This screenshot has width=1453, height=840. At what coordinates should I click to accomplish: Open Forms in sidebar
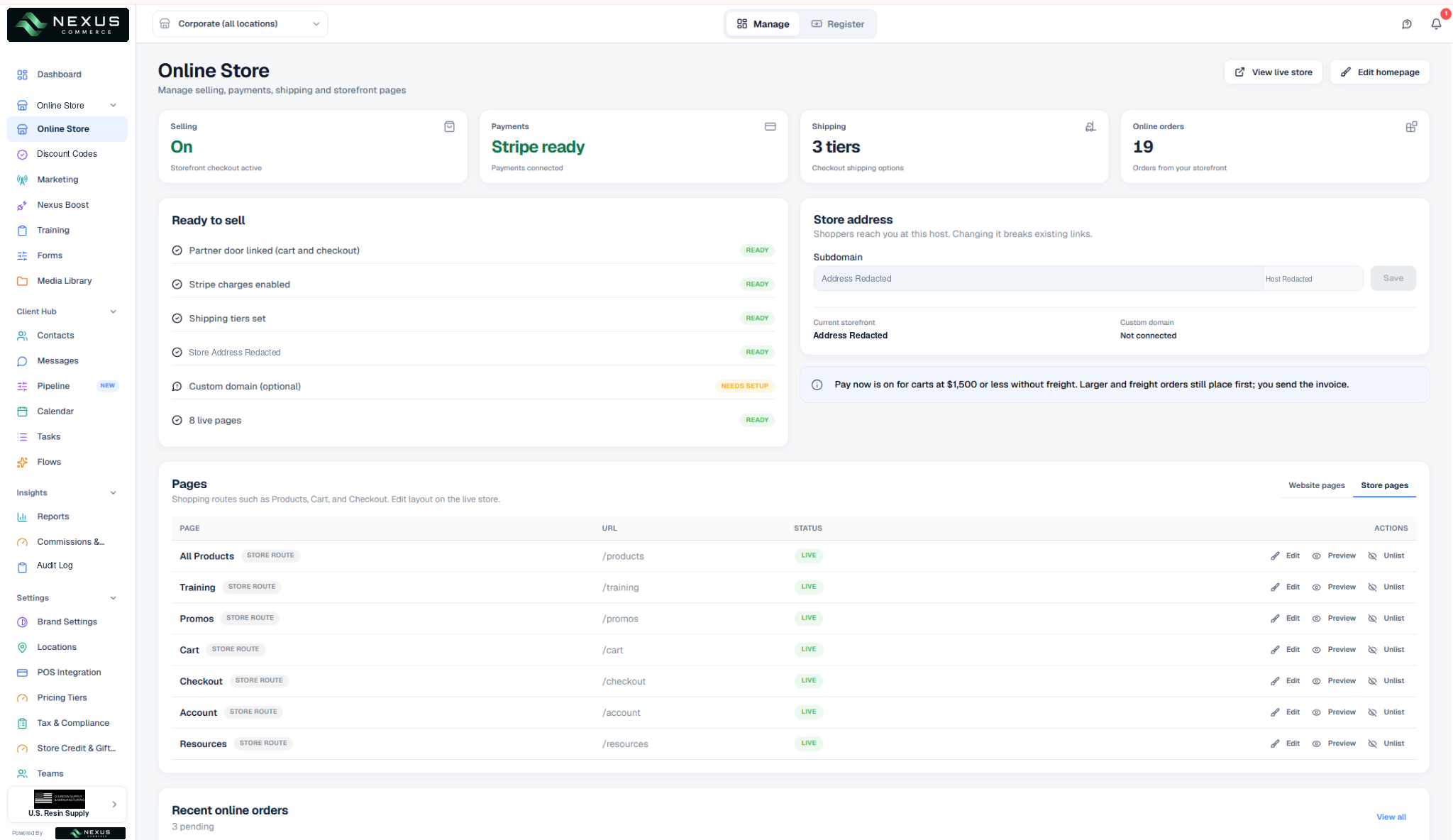tap(50, 255)
